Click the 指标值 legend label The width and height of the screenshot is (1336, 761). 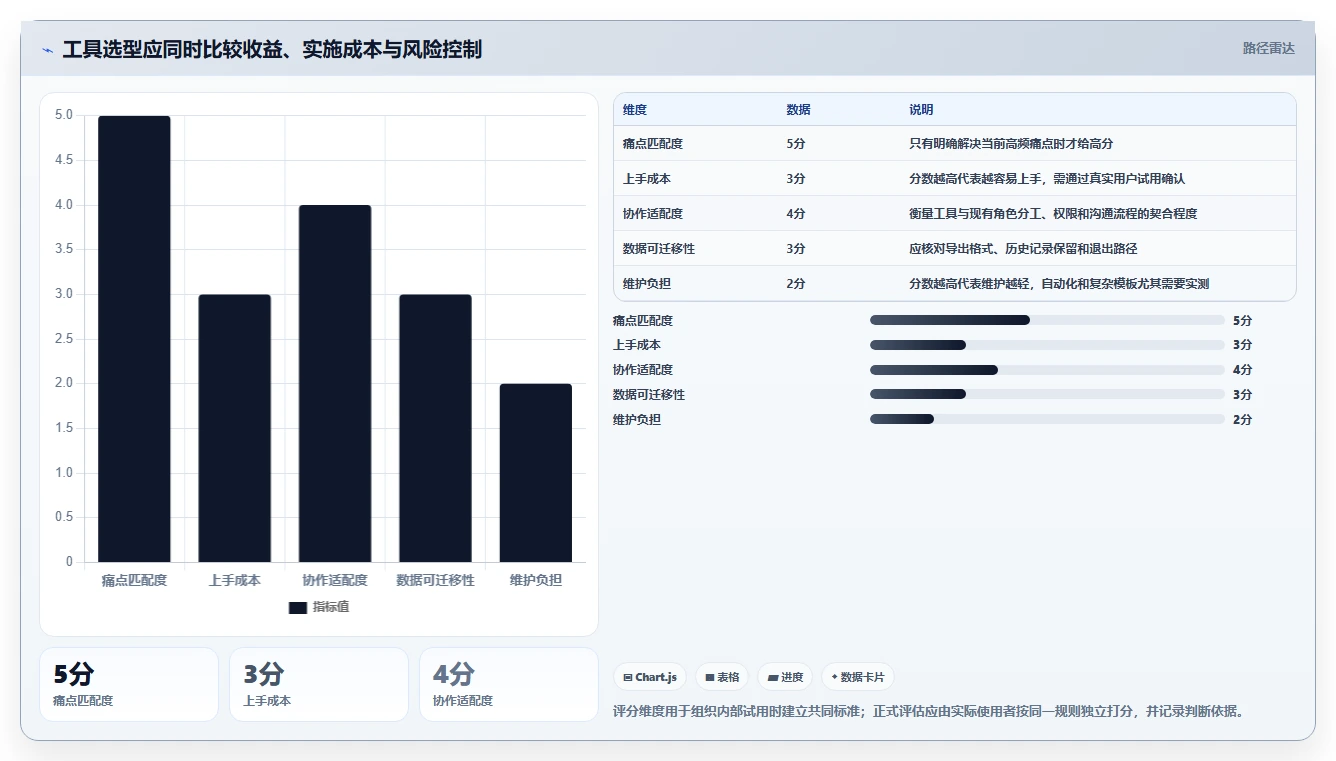(x=331, y=607)
